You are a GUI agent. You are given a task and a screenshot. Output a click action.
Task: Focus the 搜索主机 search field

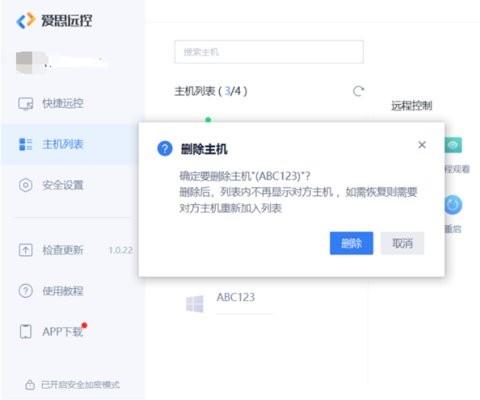coord(269,52)
